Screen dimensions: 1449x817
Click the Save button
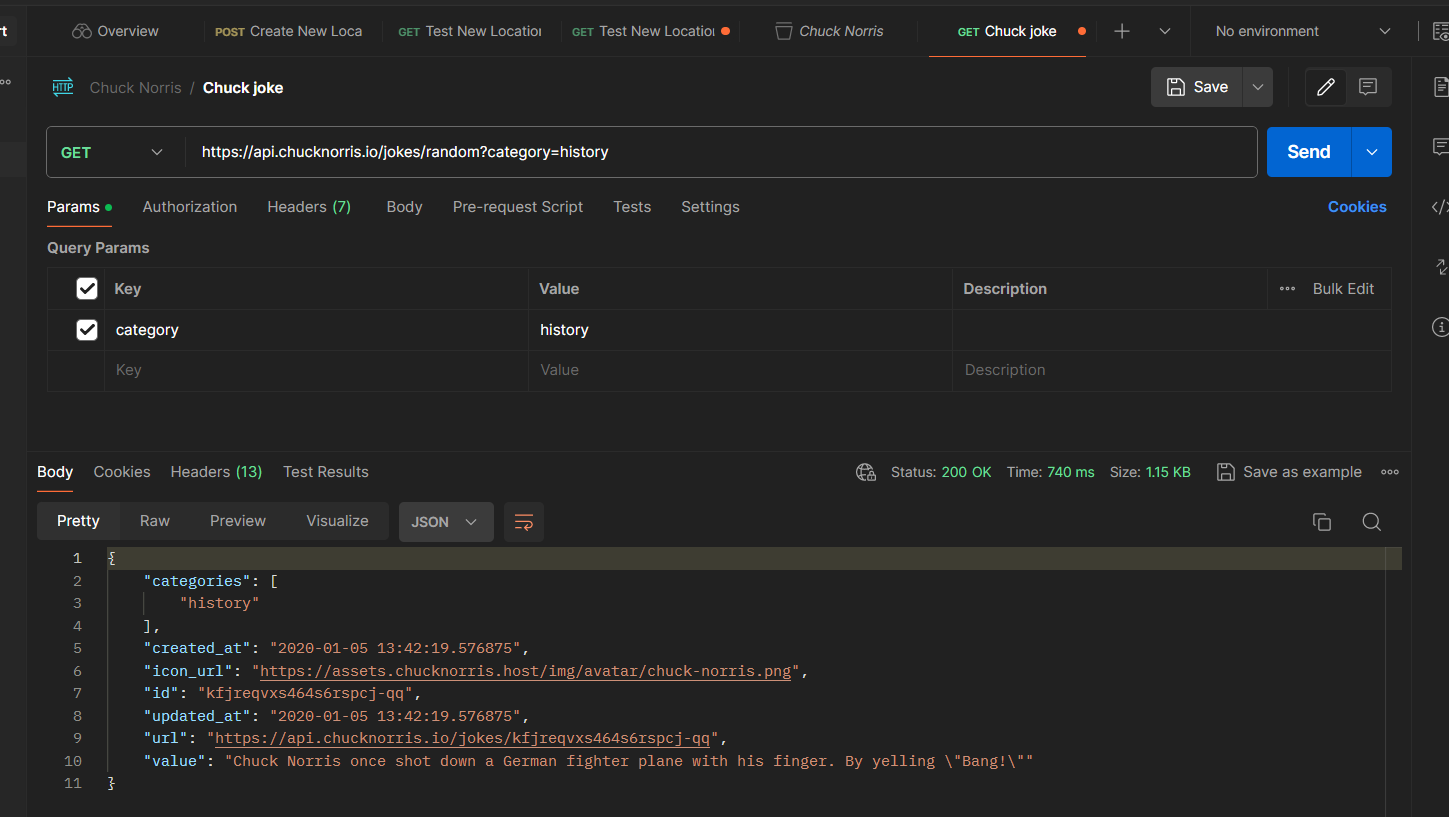(x=1197, y=87)
